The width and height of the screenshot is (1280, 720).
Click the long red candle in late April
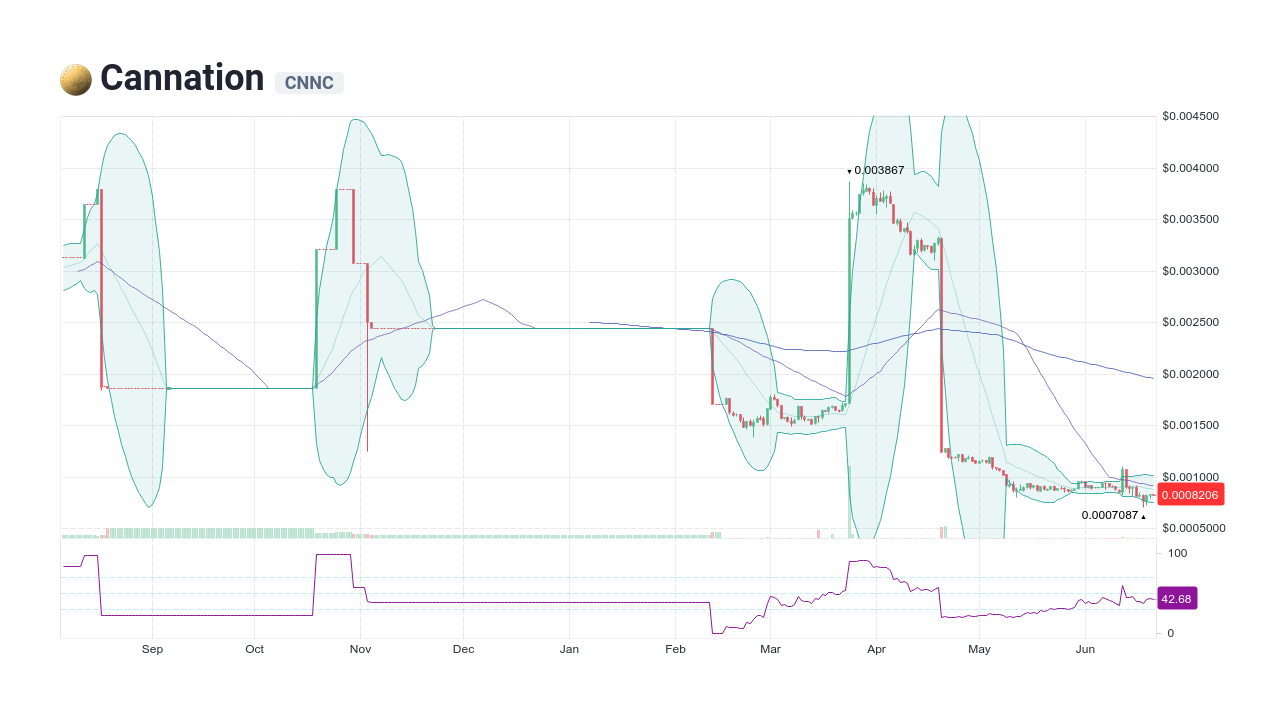941,350
